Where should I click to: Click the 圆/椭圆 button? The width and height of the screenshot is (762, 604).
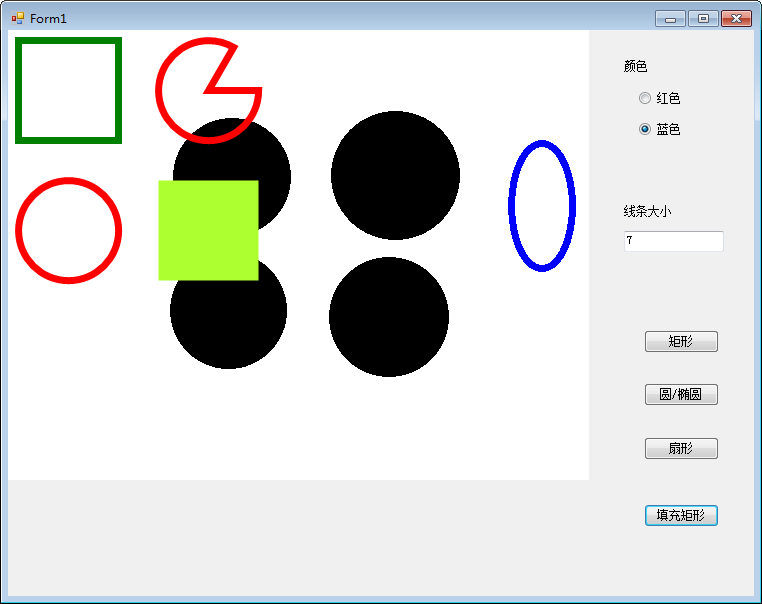tap(681, 394)
